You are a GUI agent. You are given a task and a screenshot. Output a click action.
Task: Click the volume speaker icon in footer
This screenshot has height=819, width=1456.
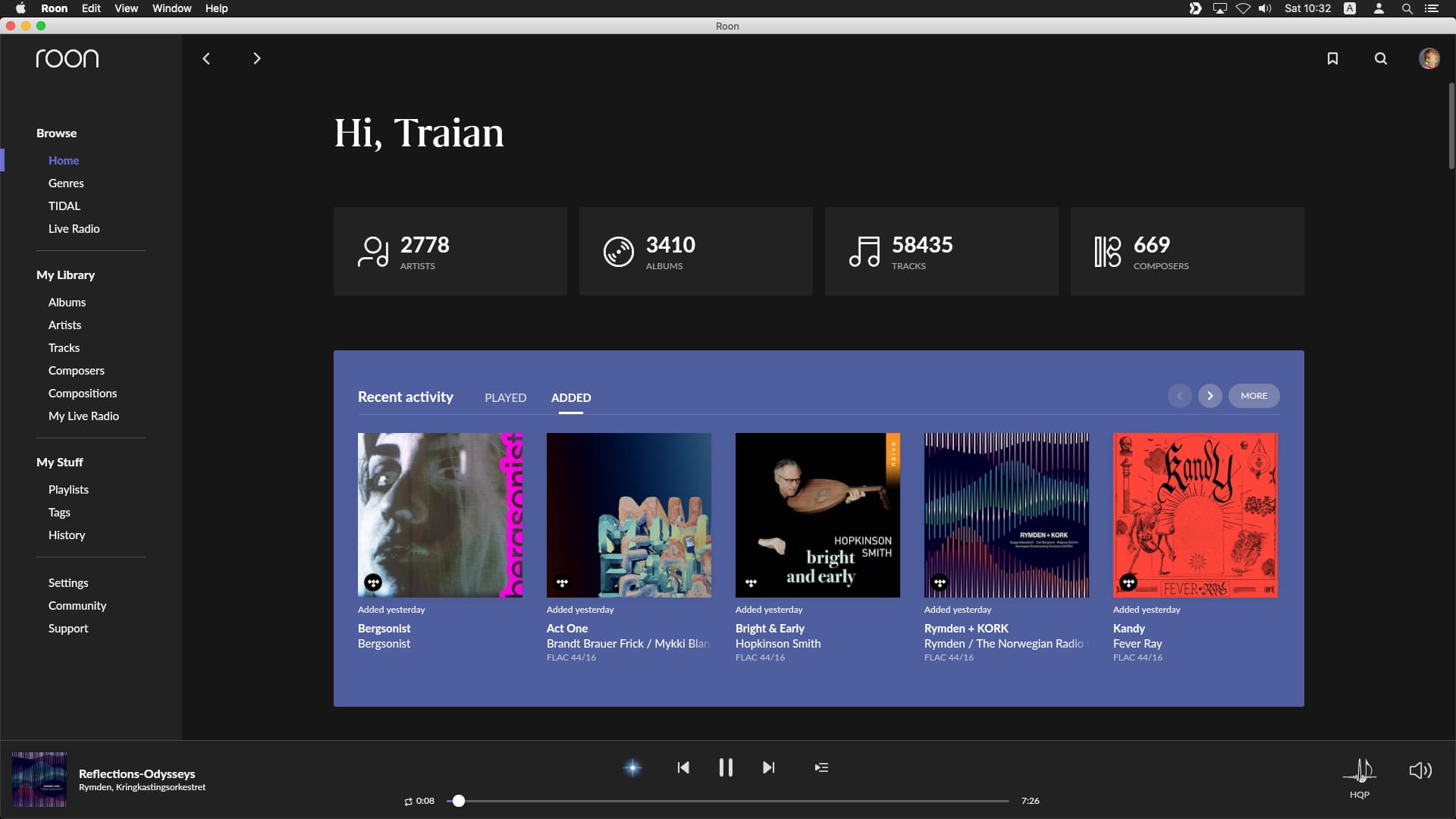click(x=1420, y=770)
